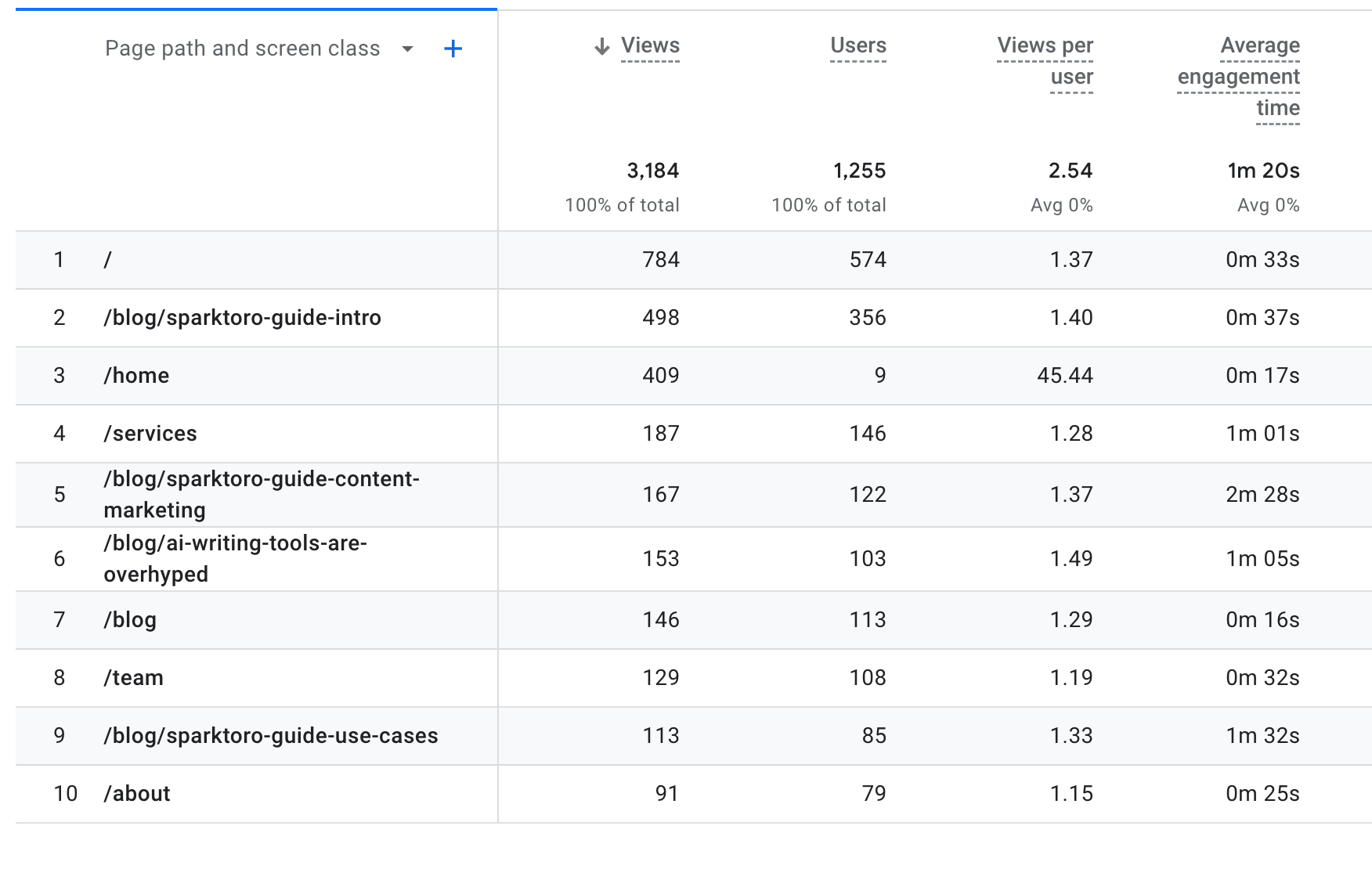This screenshot has height=869, width=1372.
Task: Sort by Average engagement time
Action: [x=1237, y=77]
